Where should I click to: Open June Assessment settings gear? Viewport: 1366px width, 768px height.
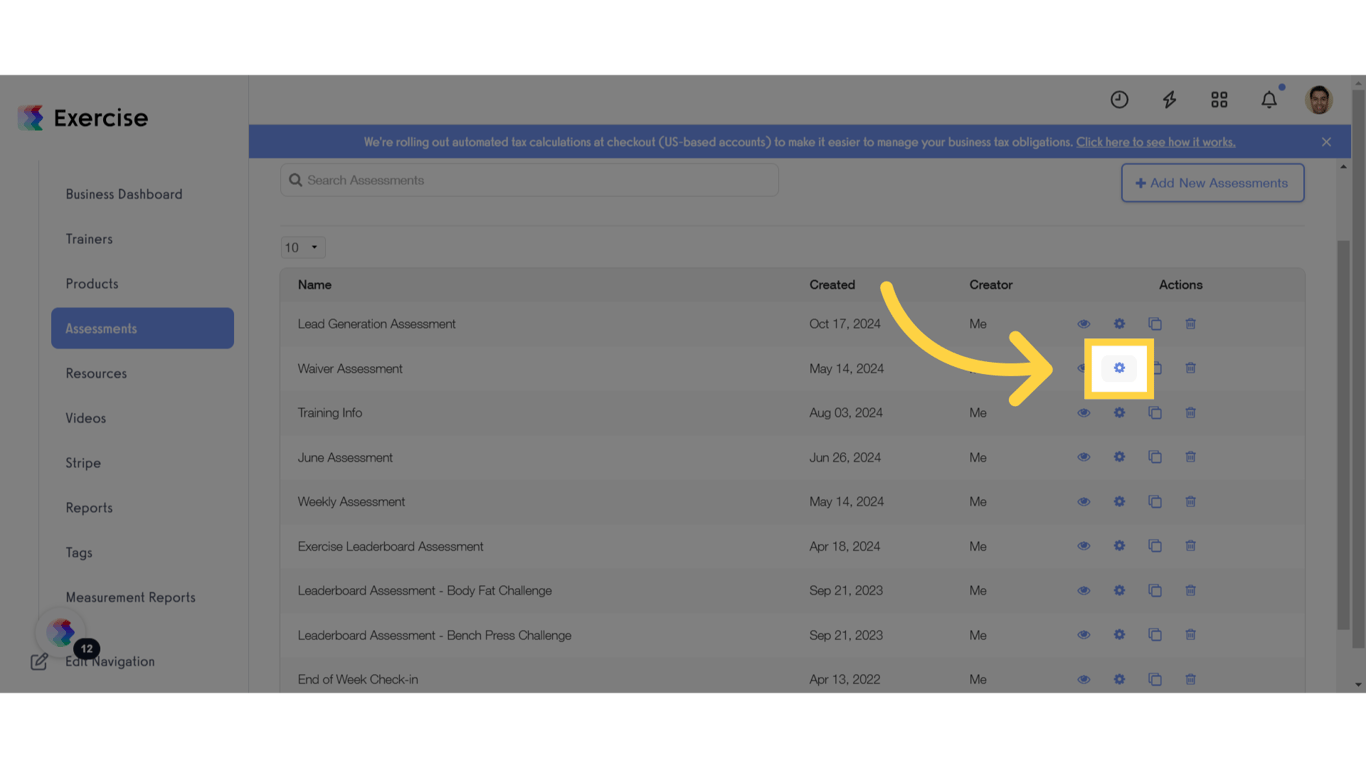[x=1119, y=457]
